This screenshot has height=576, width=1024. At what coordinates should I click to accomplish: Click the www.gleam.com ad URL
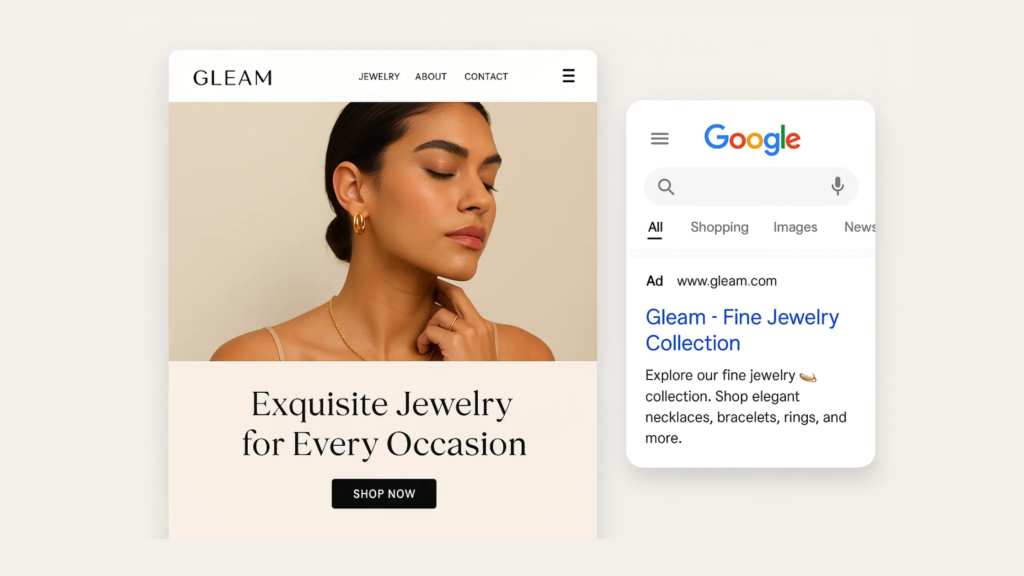coord(727,281)
